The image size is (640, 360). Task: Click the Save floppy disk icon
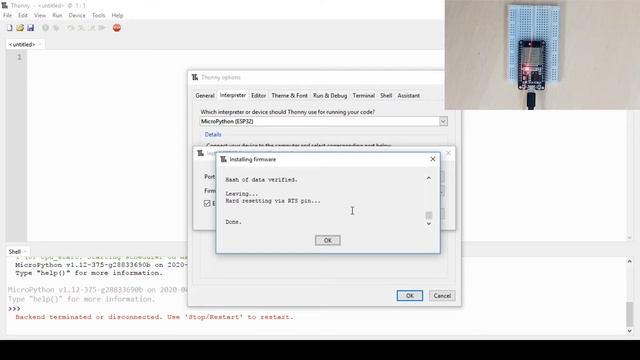(x=31, y=28)
